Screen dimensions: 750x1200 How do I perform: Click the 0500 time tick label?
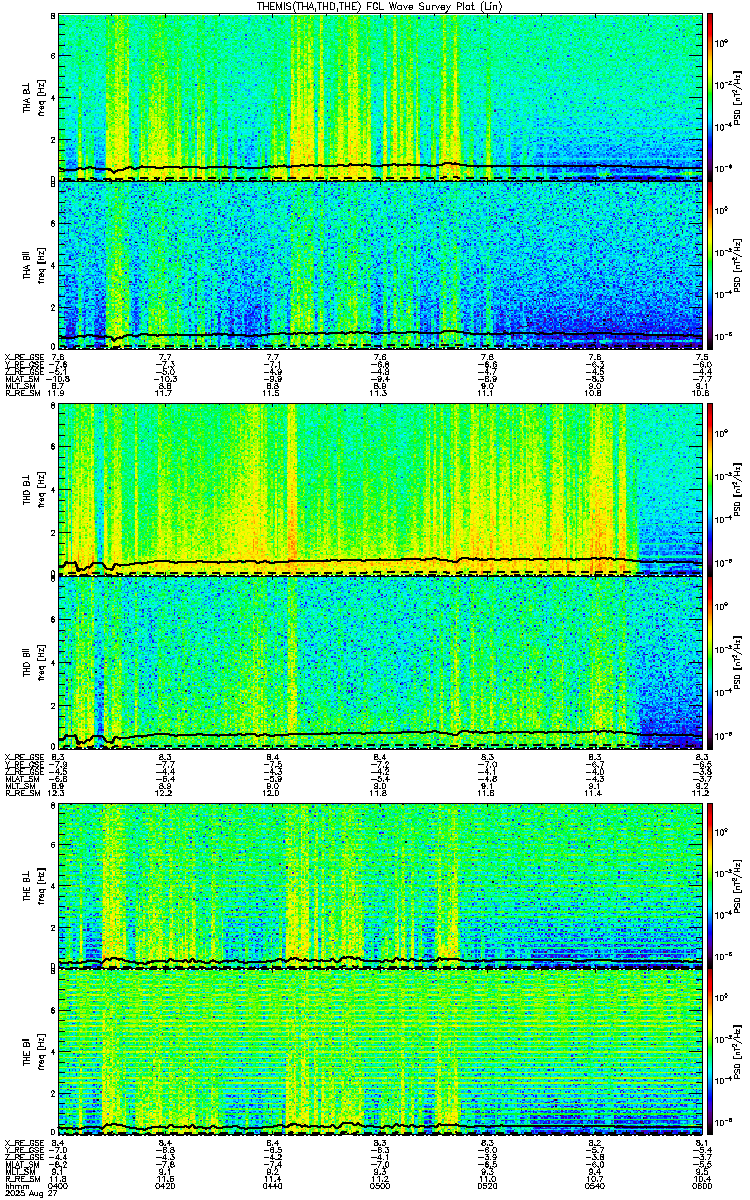(x=380, y=1186)
